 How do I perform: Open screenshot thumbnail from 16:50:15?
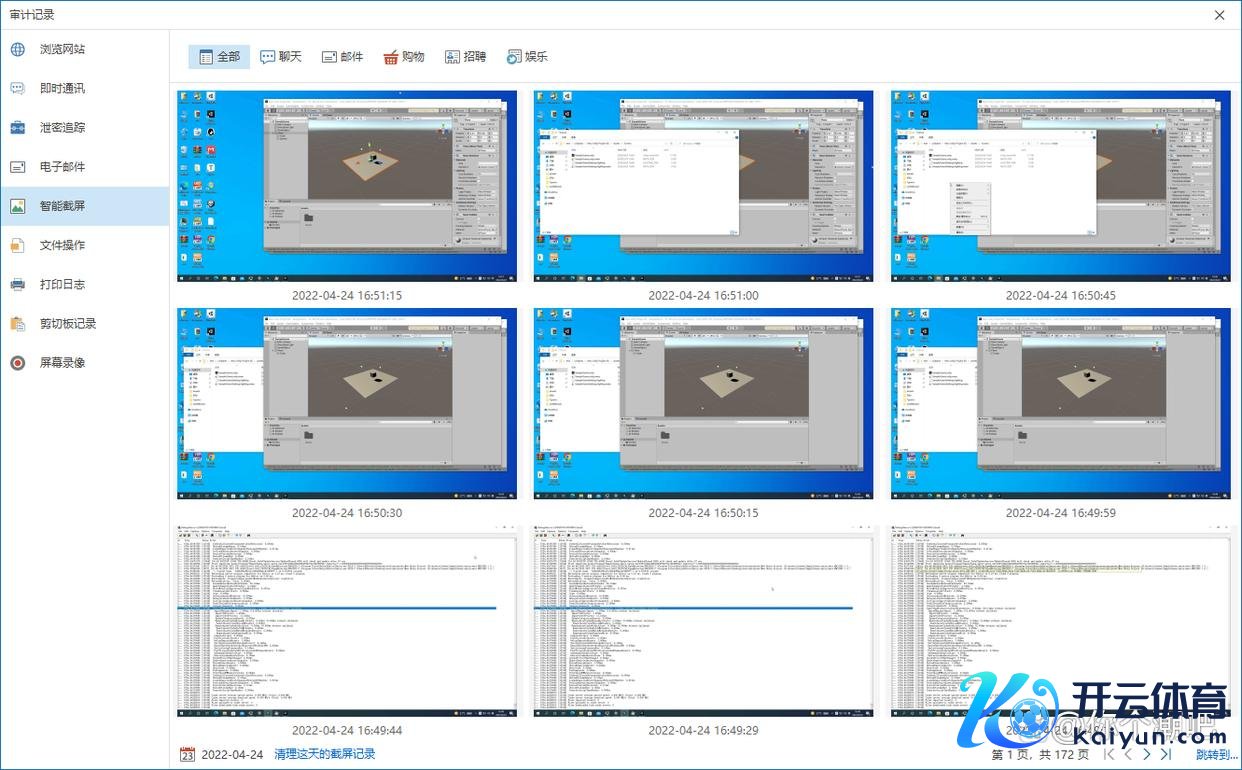(x=703, y=403)
